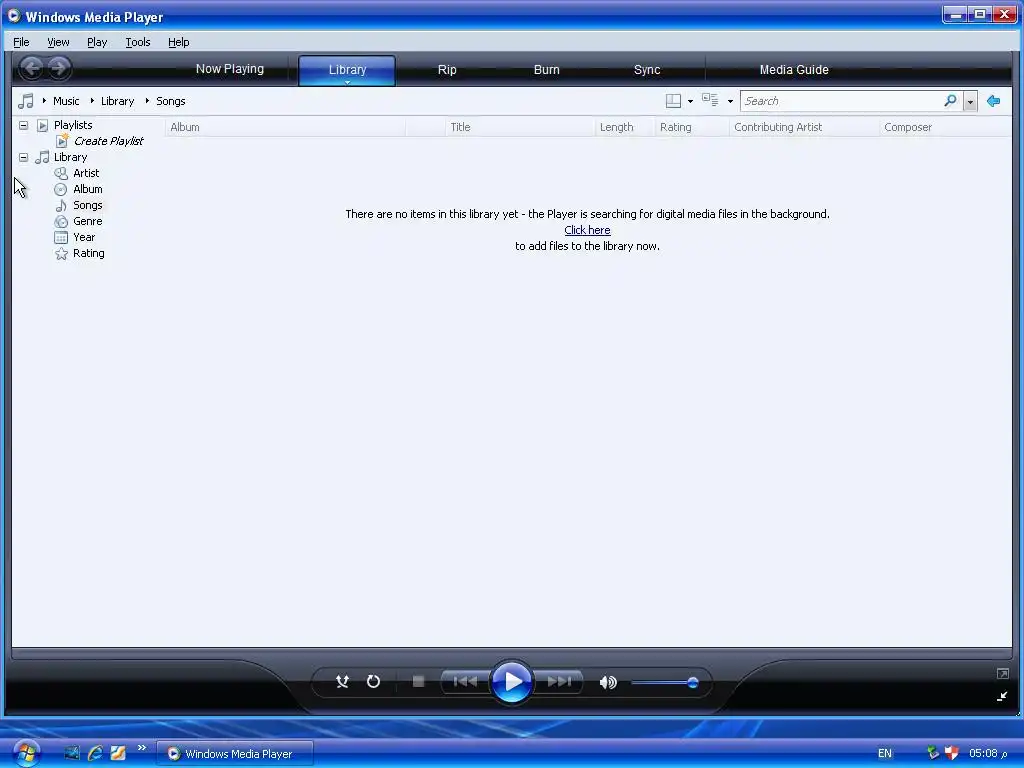Click the search magnifier icon
The height and width of the screenshot is (768, 1024).
[x=951, y=101]
